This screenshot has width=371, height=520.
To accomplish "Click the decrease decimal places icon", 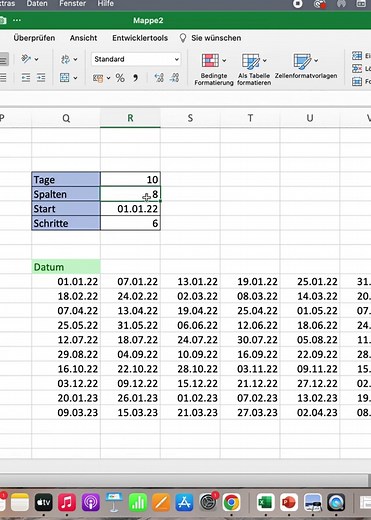I will 174,78.
